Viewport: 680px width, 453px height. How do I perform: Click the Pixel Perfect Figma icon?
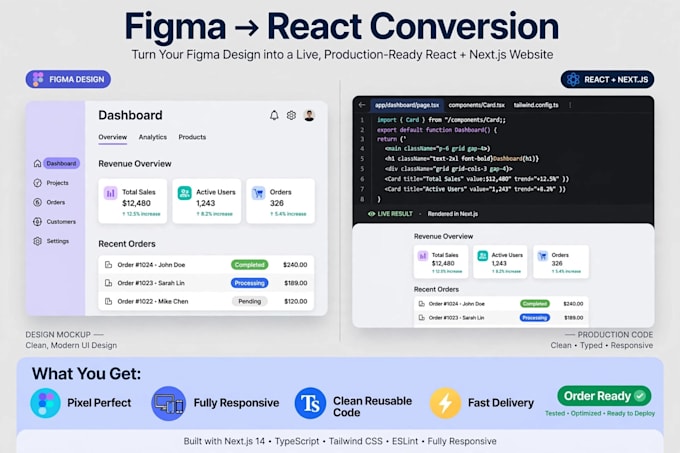[46, 403]
